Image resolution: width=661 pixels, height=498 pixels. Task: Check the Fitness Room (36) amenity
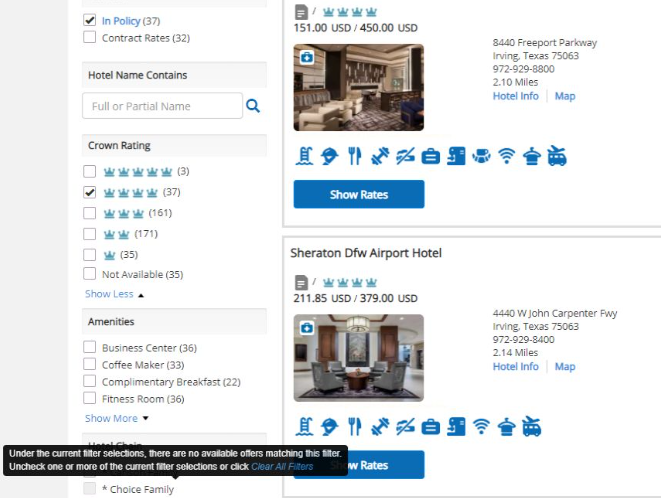tap(89, 398)
